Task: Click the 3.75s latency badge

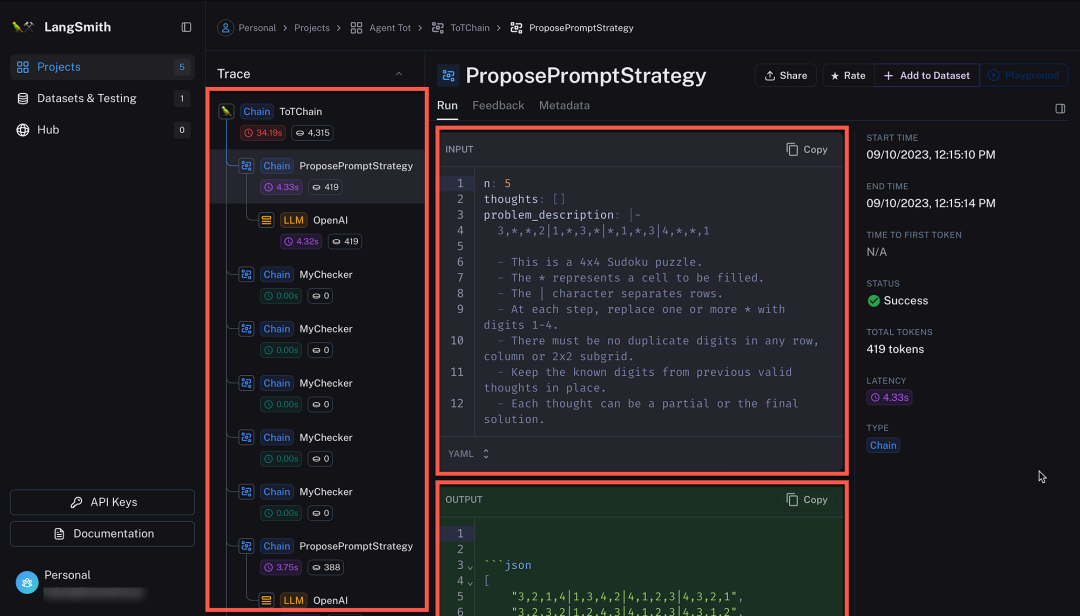Action: coord(281,568)
